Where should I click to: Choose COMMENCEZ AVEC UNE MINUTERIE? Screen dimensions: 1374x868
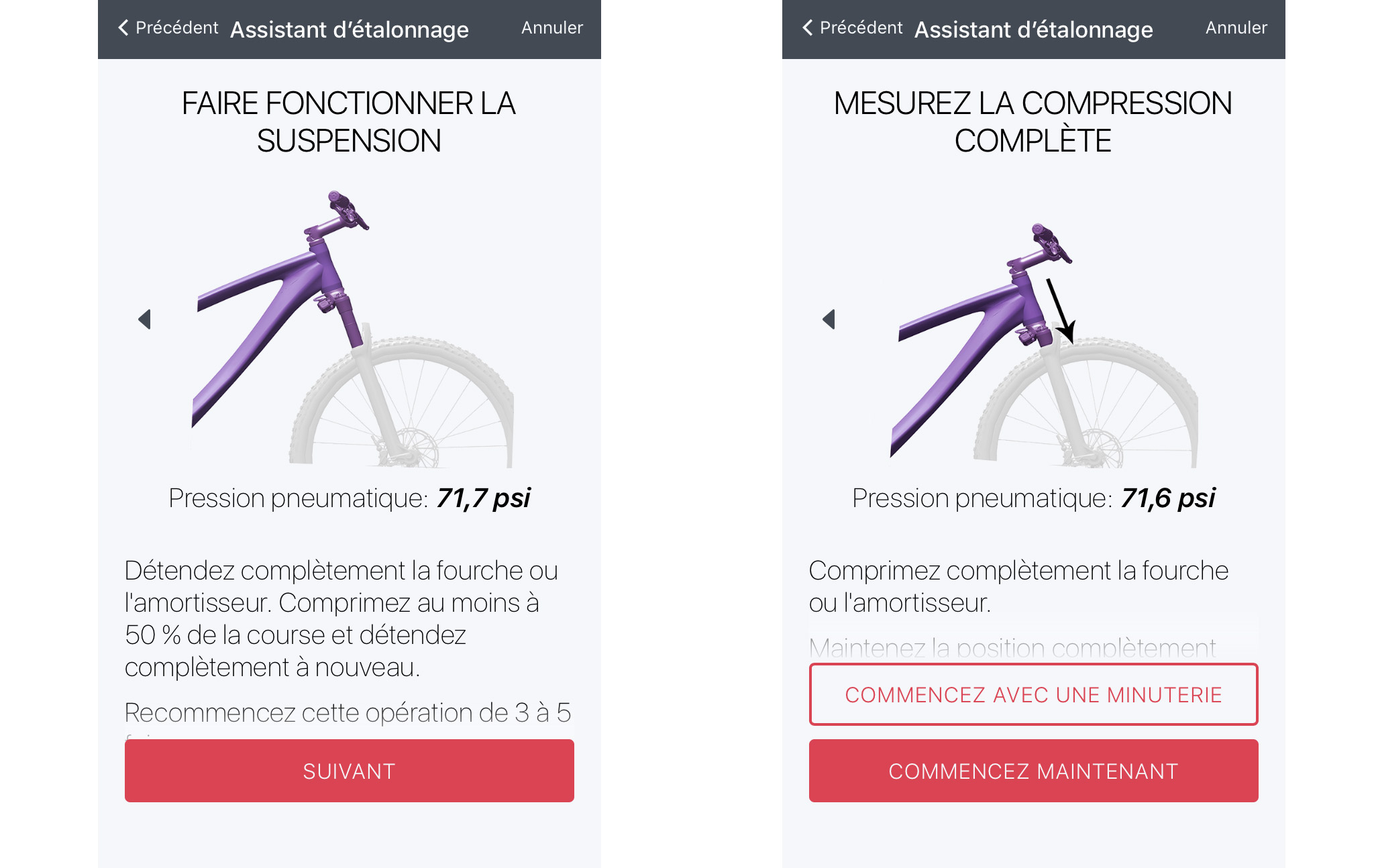(x=1033, y=694)
